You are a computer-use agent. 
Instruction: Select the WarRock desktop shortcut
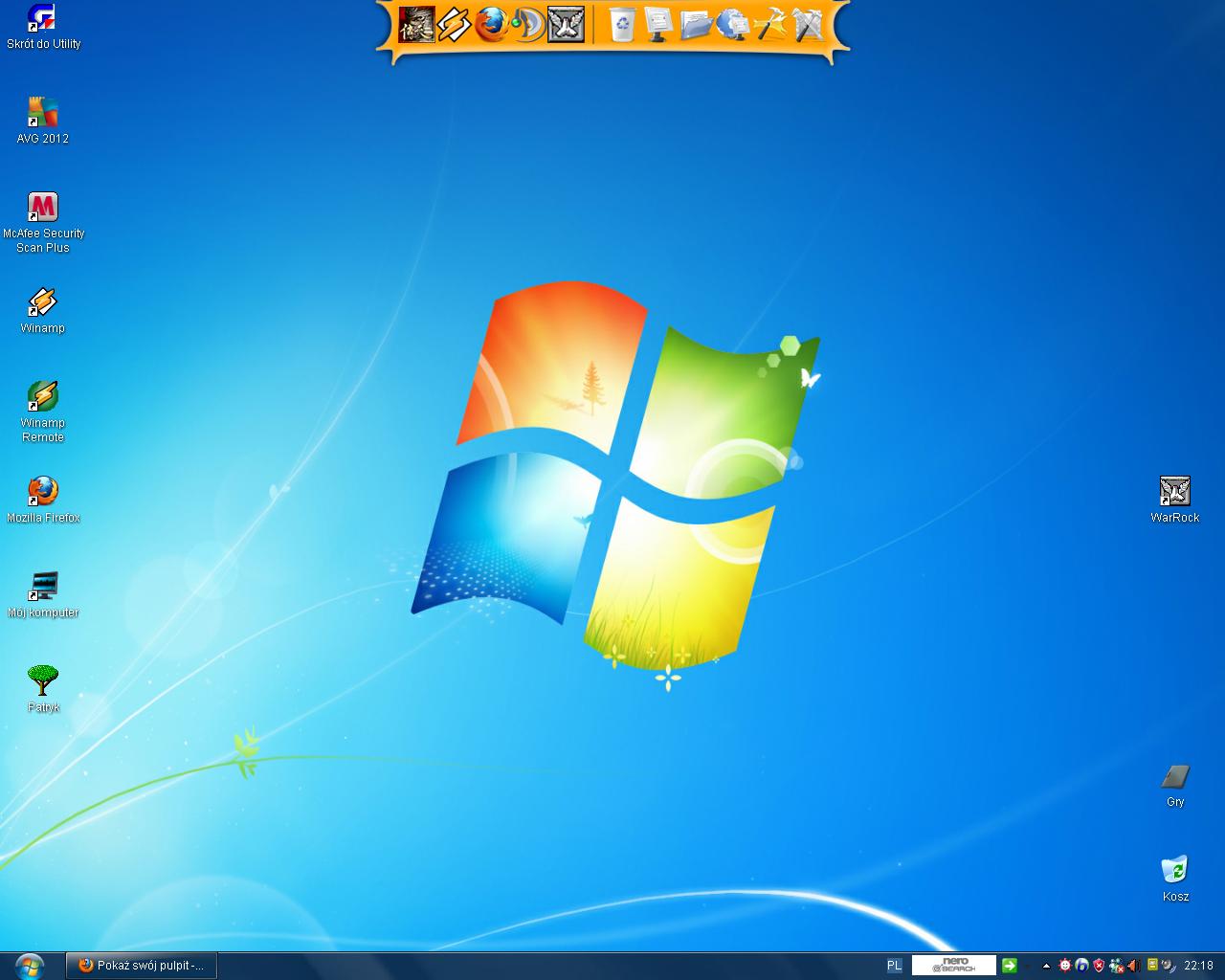1175,500
